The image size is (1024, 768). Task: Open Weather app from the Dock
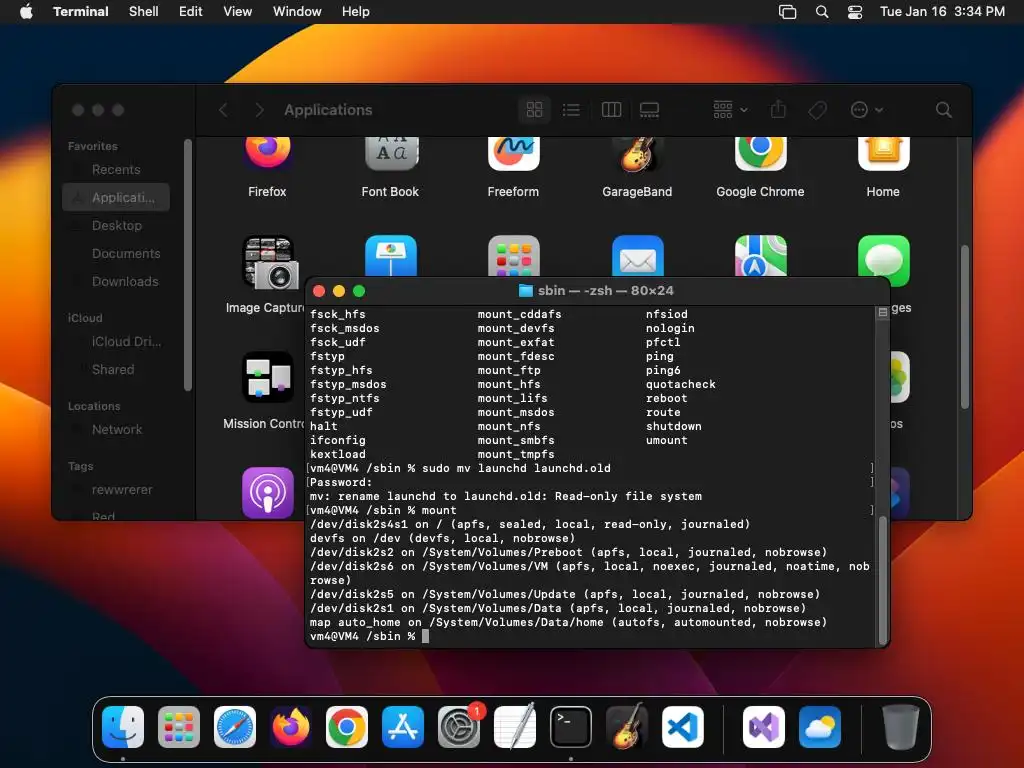[x=820, y=727]
